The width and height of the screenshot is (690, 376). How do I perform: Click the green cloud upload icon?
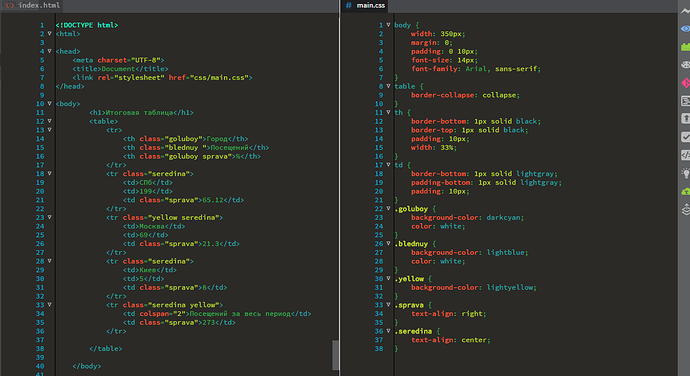coord(686,192)
